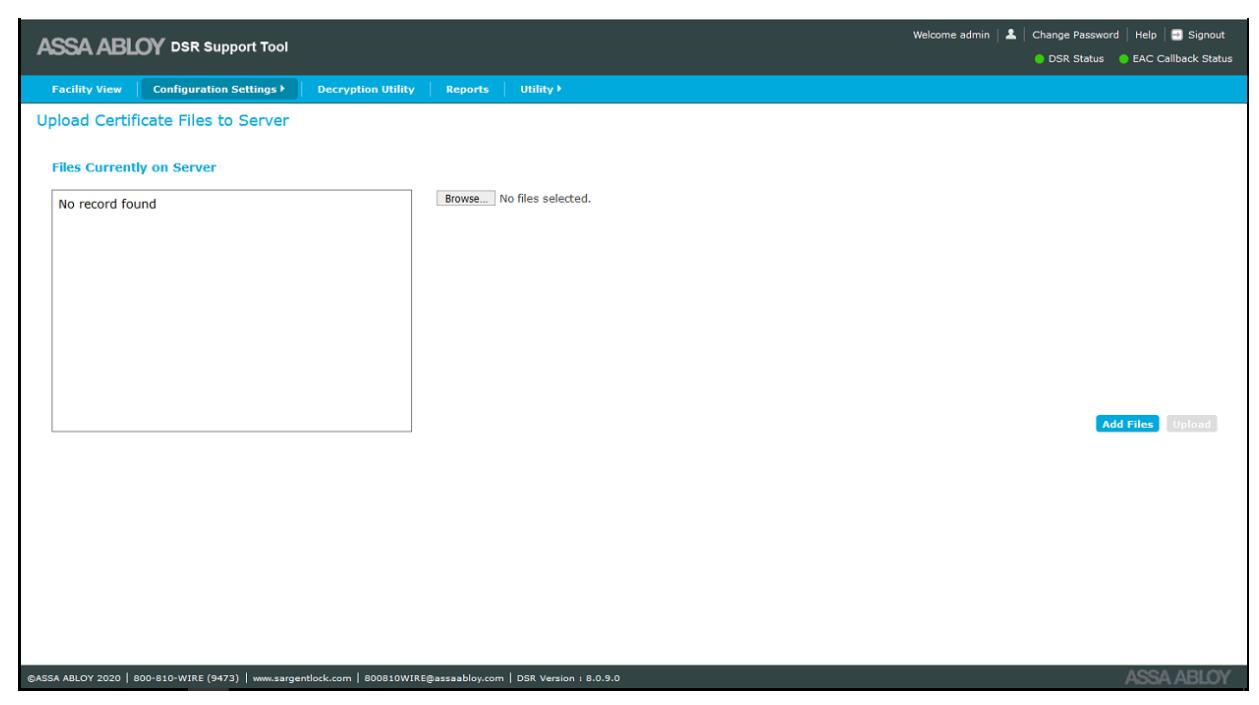This screenshot has width=1259, height=705.
Task: Click the 'No files selected.' text
Action: click(545, 198)
